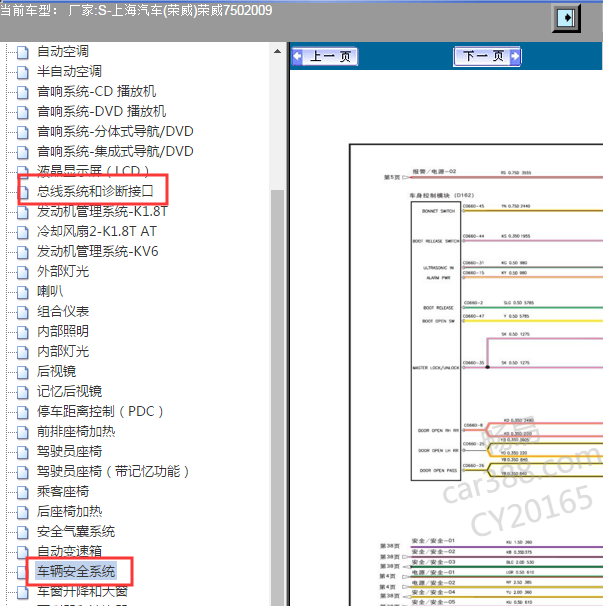Click document icon beside 驾驶员座椅
Screen dimensions: 603x606
pos(22,453)
